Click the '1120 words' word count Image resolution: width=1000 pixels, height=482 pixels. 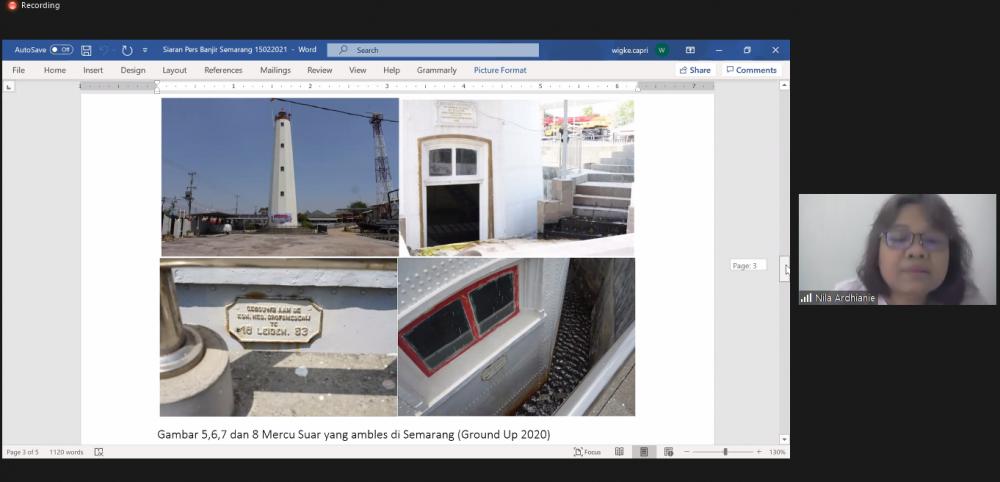(x=66, y=452)
